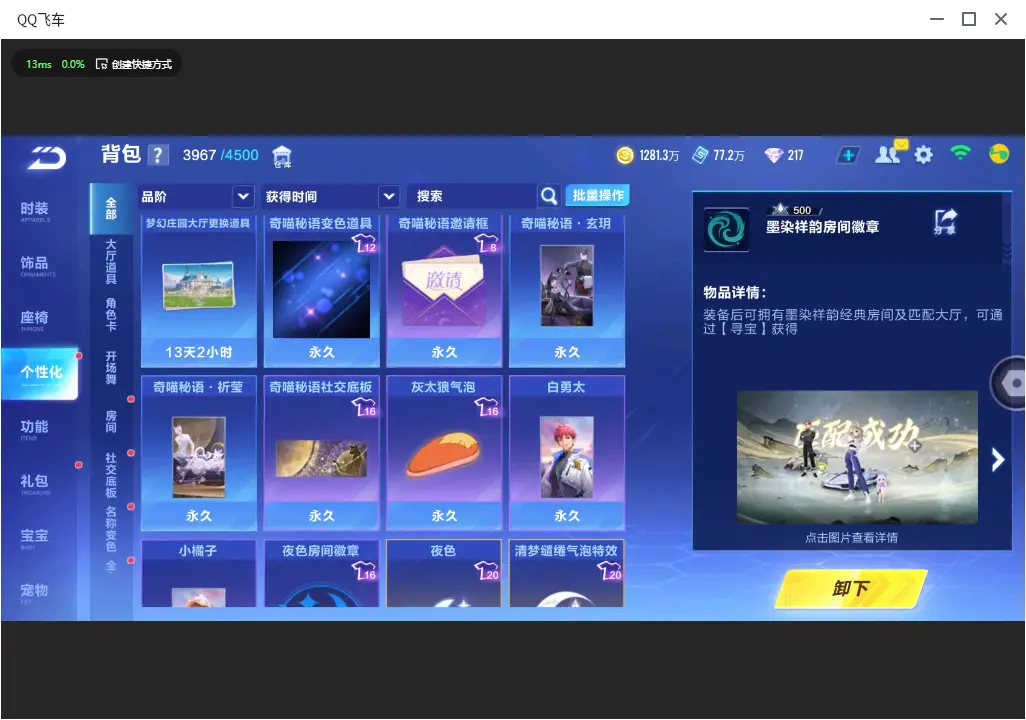This screenshot has width=1026, height=720.
Task: Minimize the QQ飞车 window
Action: click(x=937, y=19)
